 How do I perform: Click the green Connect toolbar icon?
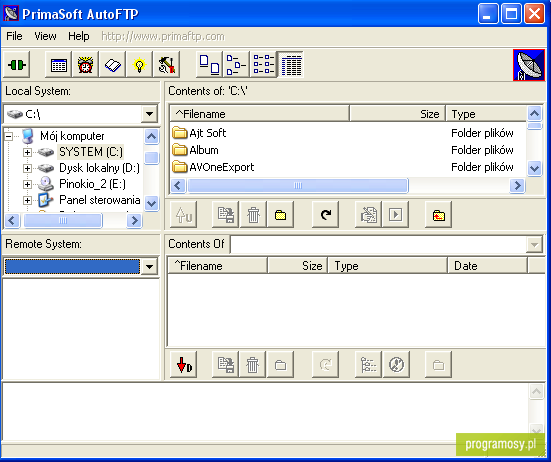coord(17,65)
